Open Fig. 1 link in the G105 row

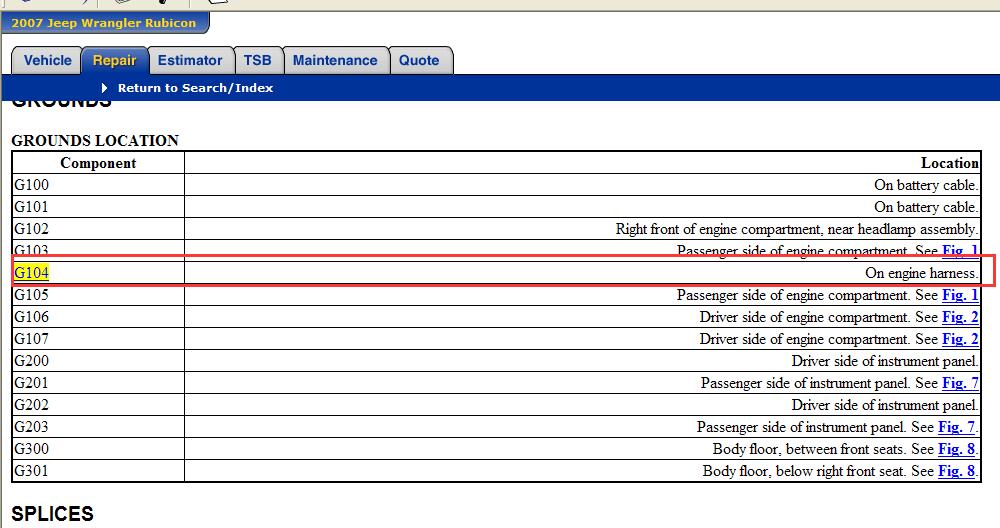960,295
